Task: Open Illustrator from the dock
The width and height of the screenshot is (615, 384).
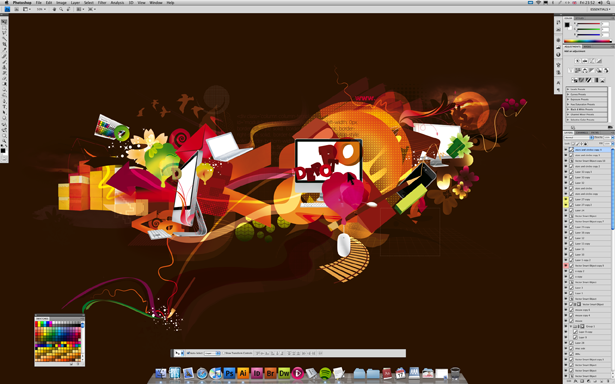Action: click(x=243, y=373)
